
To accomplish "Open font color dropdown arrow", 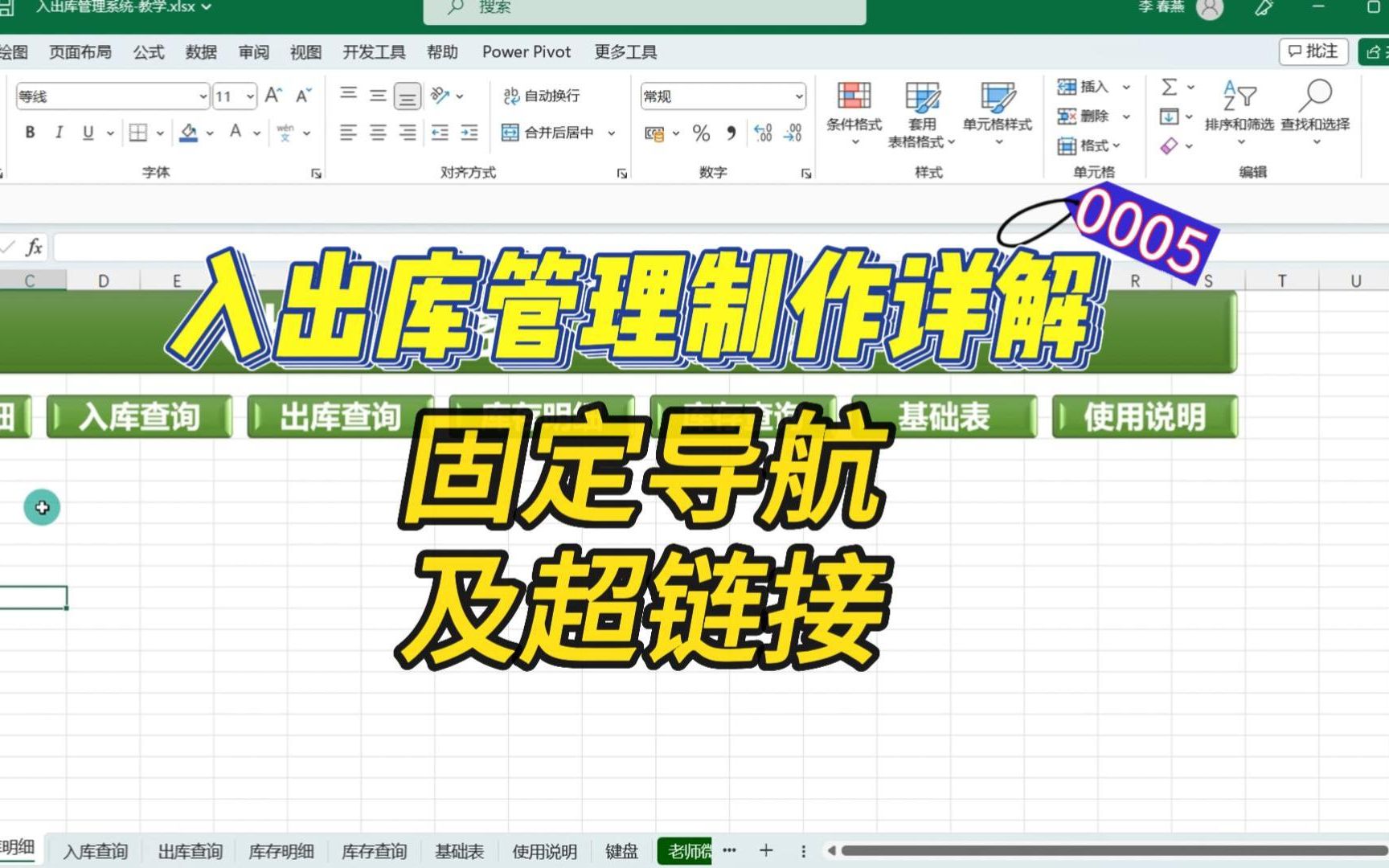I will pos(256,133).
